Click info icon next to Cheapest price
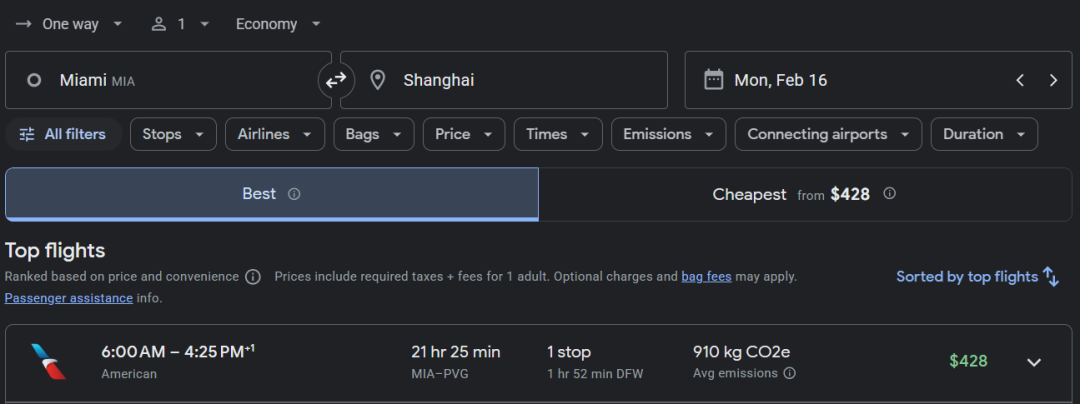Screen dimensions: 1080x404 pyautogui.click(x=889, y=194)
